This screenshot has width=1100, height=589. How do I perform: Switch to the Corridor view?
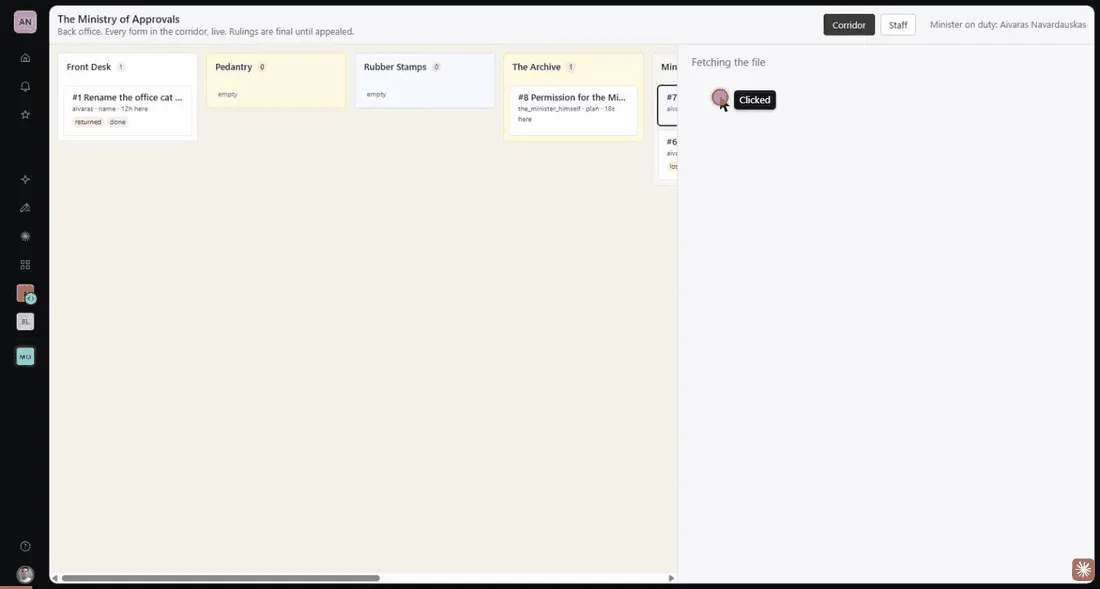pyautogui.click(x=849, y=25)
